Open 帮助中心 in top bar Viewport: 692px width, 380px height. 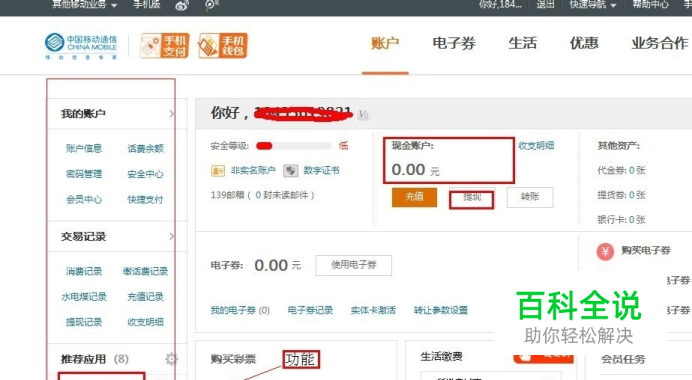(x=651, y=5)
